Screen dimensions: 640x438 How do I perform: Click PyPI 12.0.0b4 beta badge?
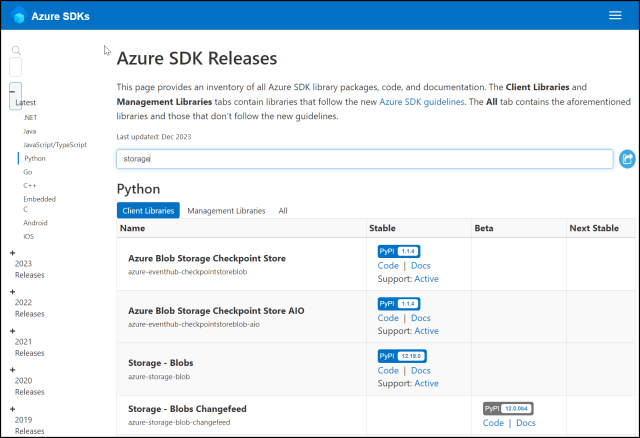[x=508, y=409]
